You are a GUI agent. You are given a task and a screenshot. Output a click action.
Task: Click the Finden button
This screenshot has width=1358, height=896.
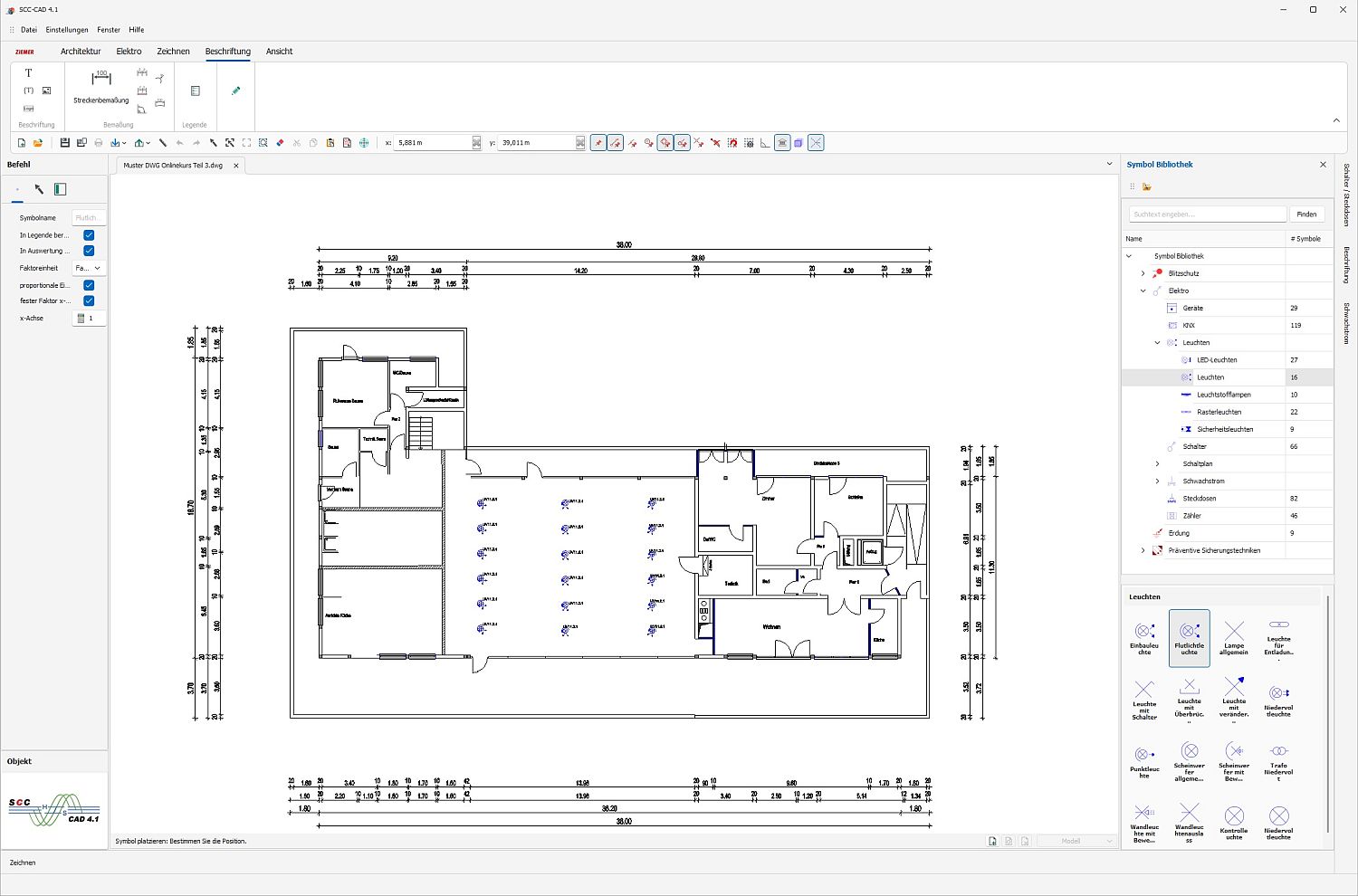[x=1306, y=214]
